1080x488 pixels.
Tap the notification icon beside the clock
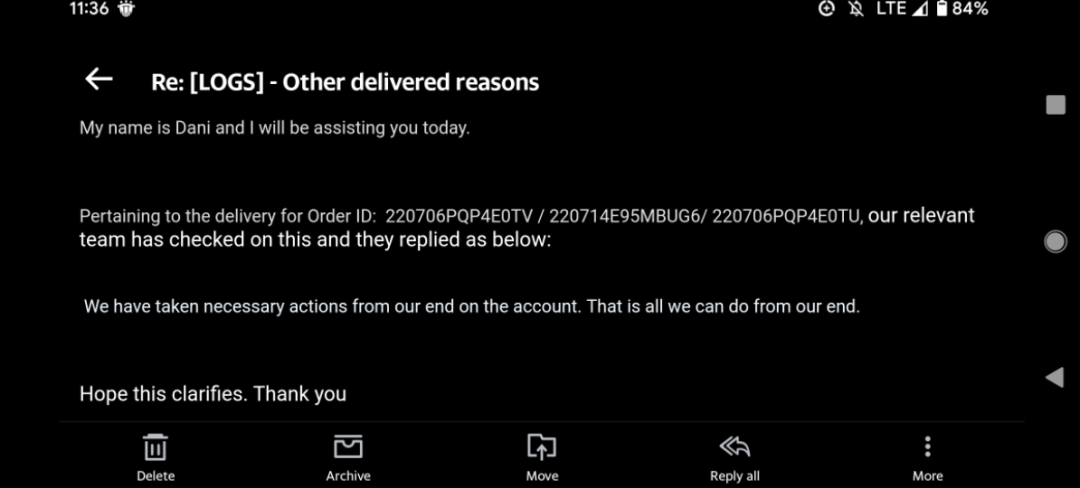click(x=126, y=9)
